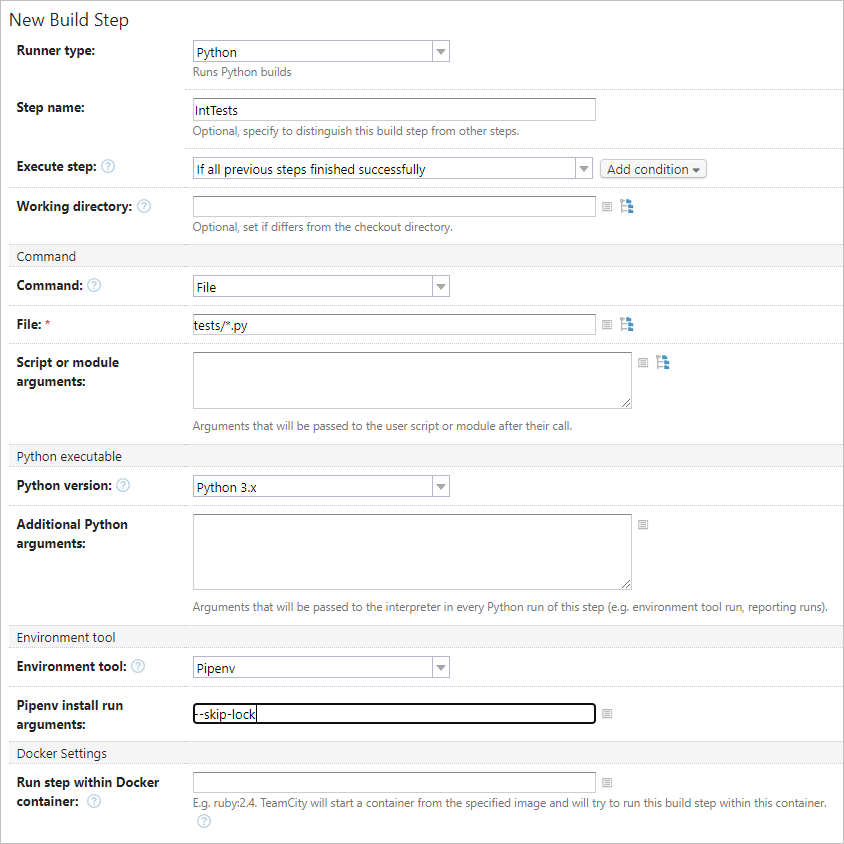Open the Add condition dropdown
The height and width of the screenshot is (844, 844).
(652, 168)
